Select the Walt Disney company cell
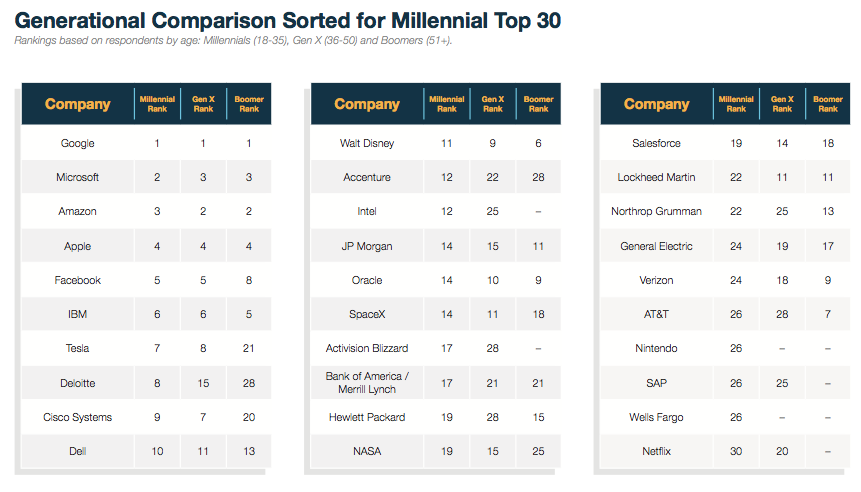 [367, 143]
